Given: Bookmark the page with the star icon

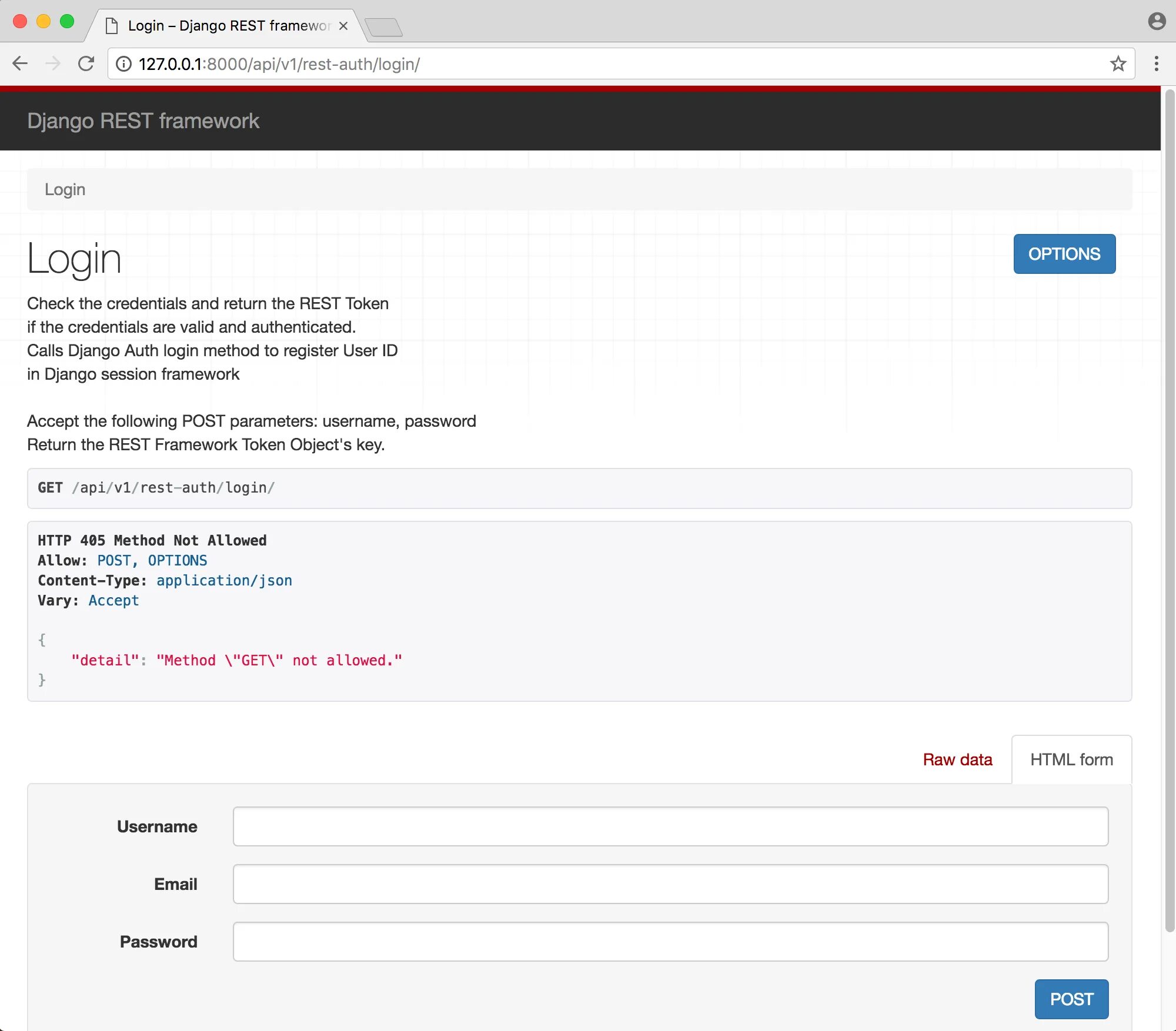Looking at the screenshot, I should pyautogui.click(x=1118, y=63).
